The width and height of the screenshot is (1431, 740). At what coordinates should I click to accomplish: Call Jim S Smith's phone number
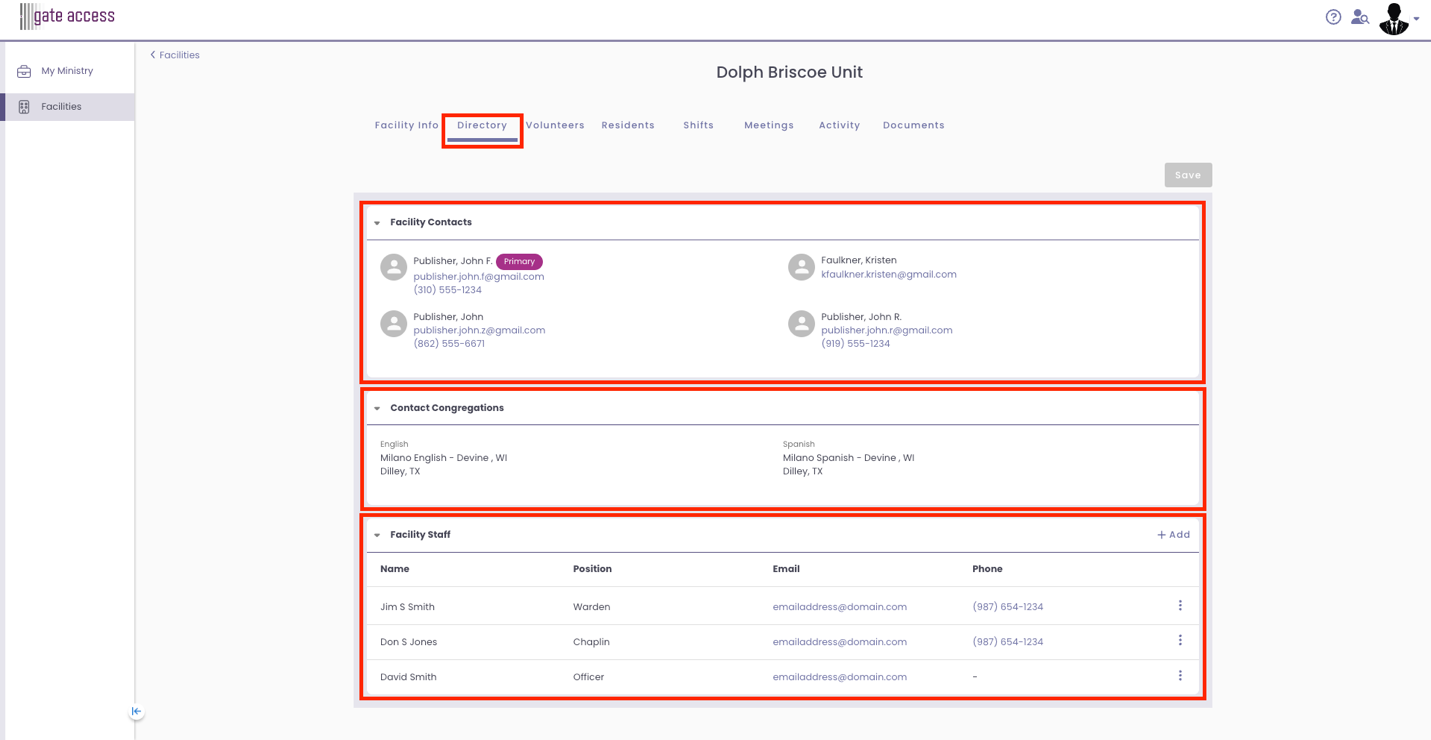[x=1008, y=607]
